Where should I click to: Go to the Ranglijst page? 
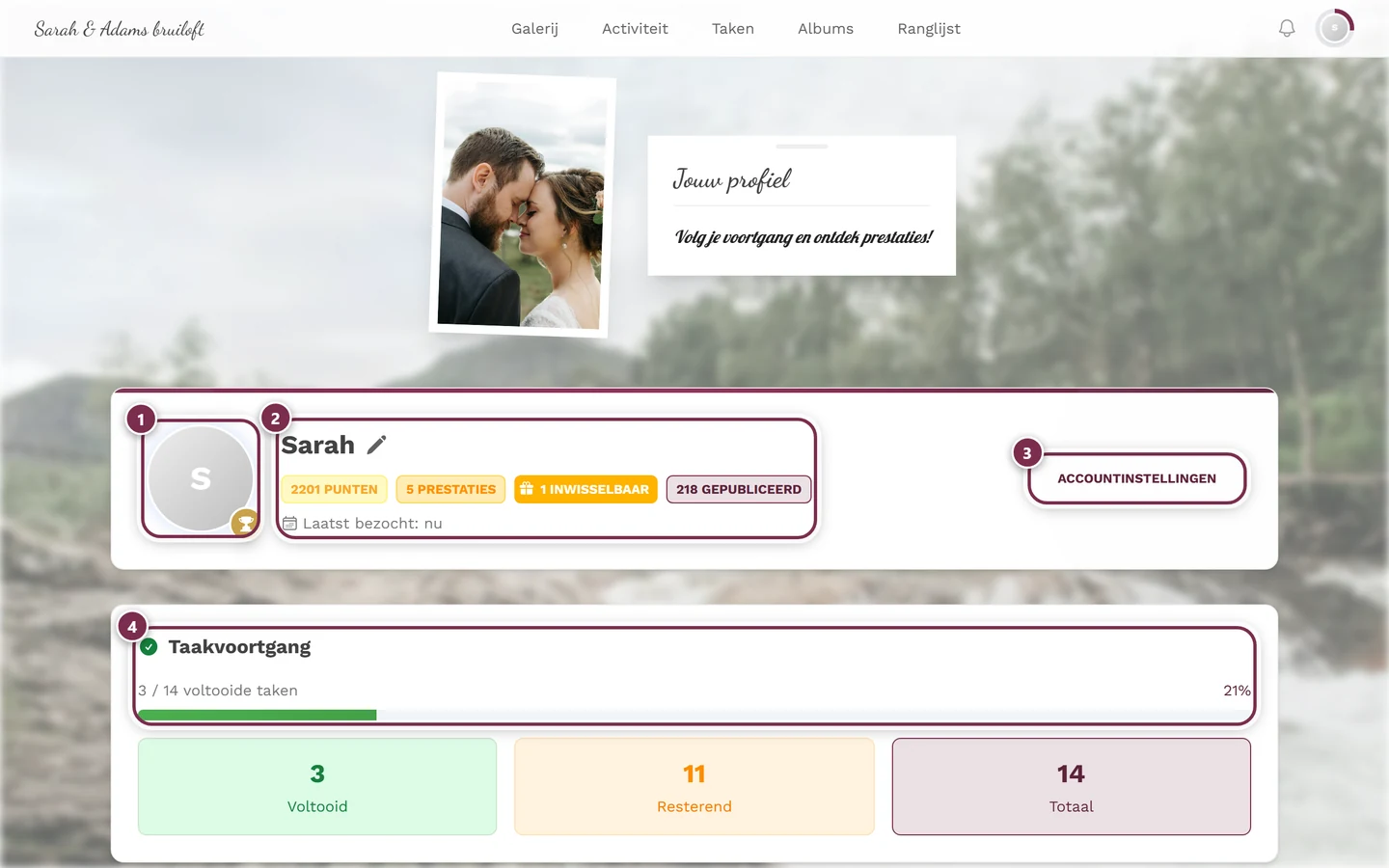(x=929, y=29)
